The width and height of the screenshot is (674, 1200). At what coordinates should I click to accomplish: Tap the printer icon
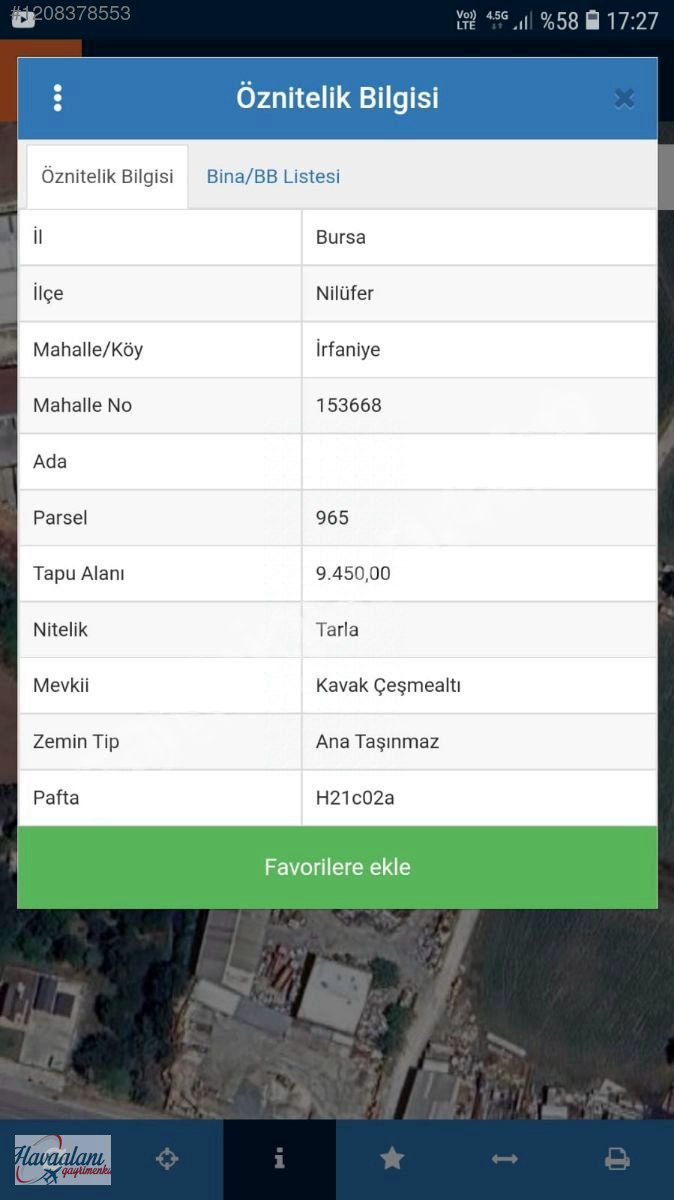(617, 1159)
